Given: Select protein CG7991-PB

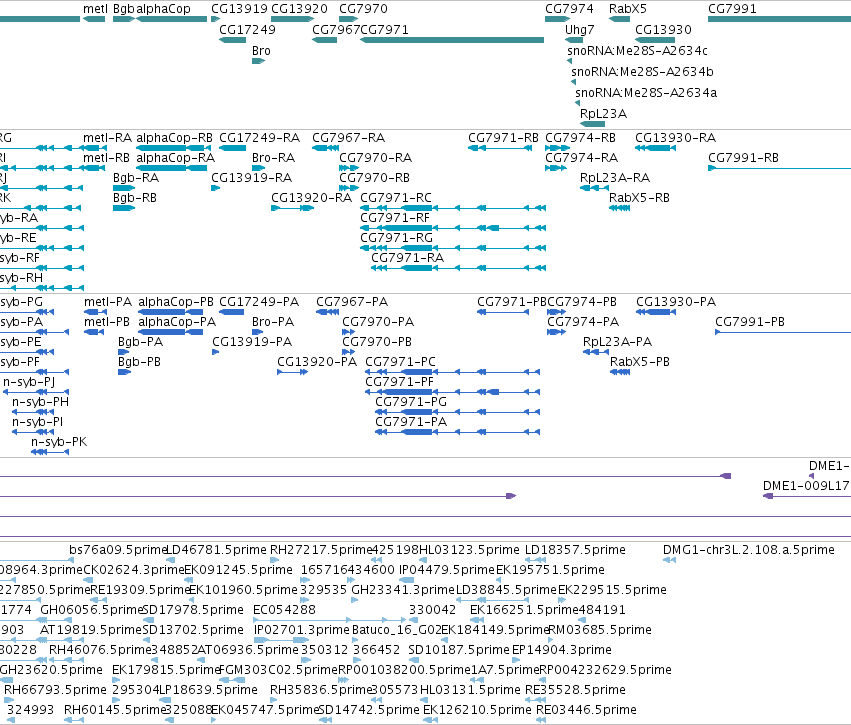Looking at the screenshot, I should 750,322.
